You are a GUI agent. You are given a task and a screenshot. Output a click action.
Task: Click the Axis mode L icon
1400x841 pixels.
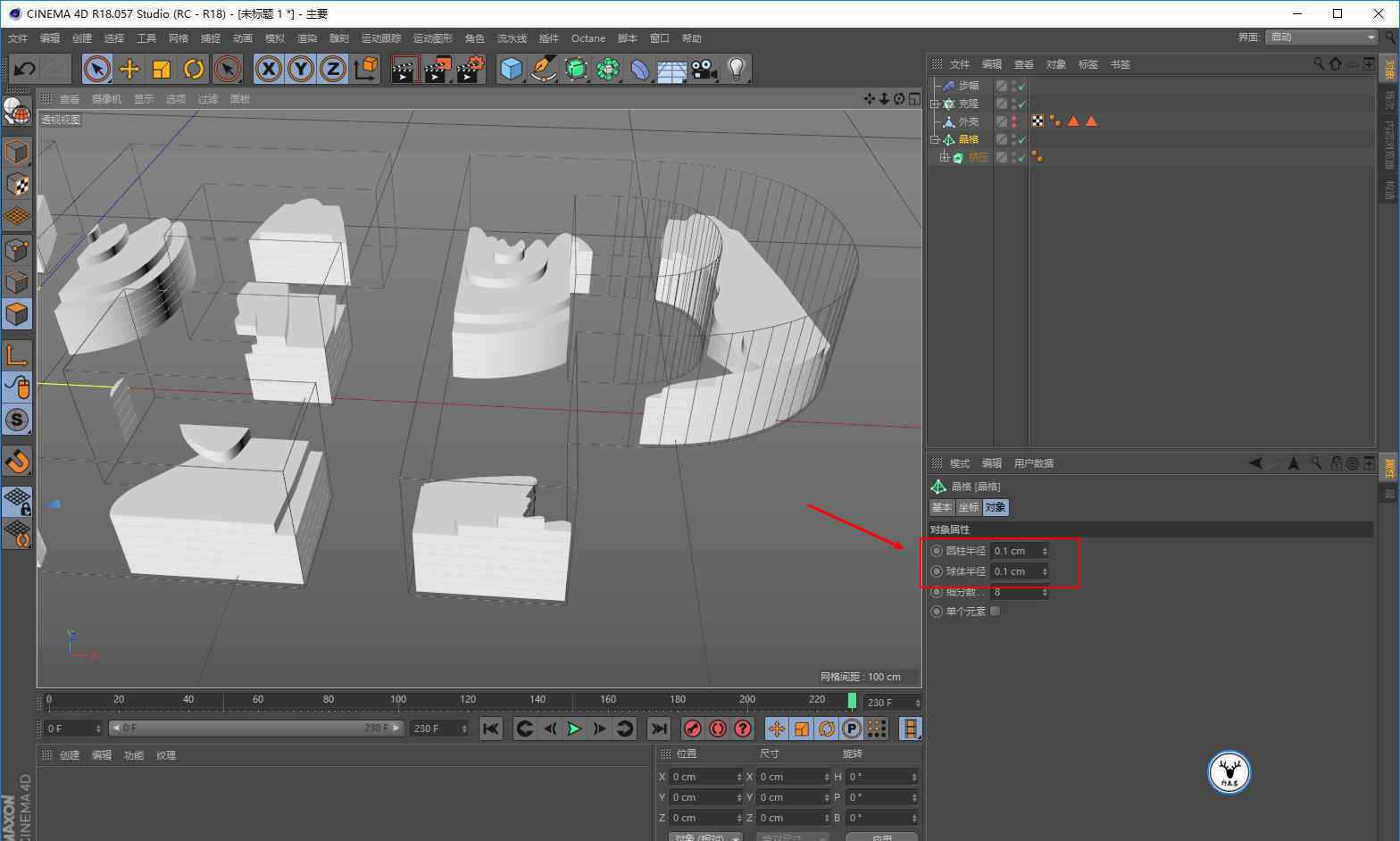pyautogui.click(x=17, y=355)
